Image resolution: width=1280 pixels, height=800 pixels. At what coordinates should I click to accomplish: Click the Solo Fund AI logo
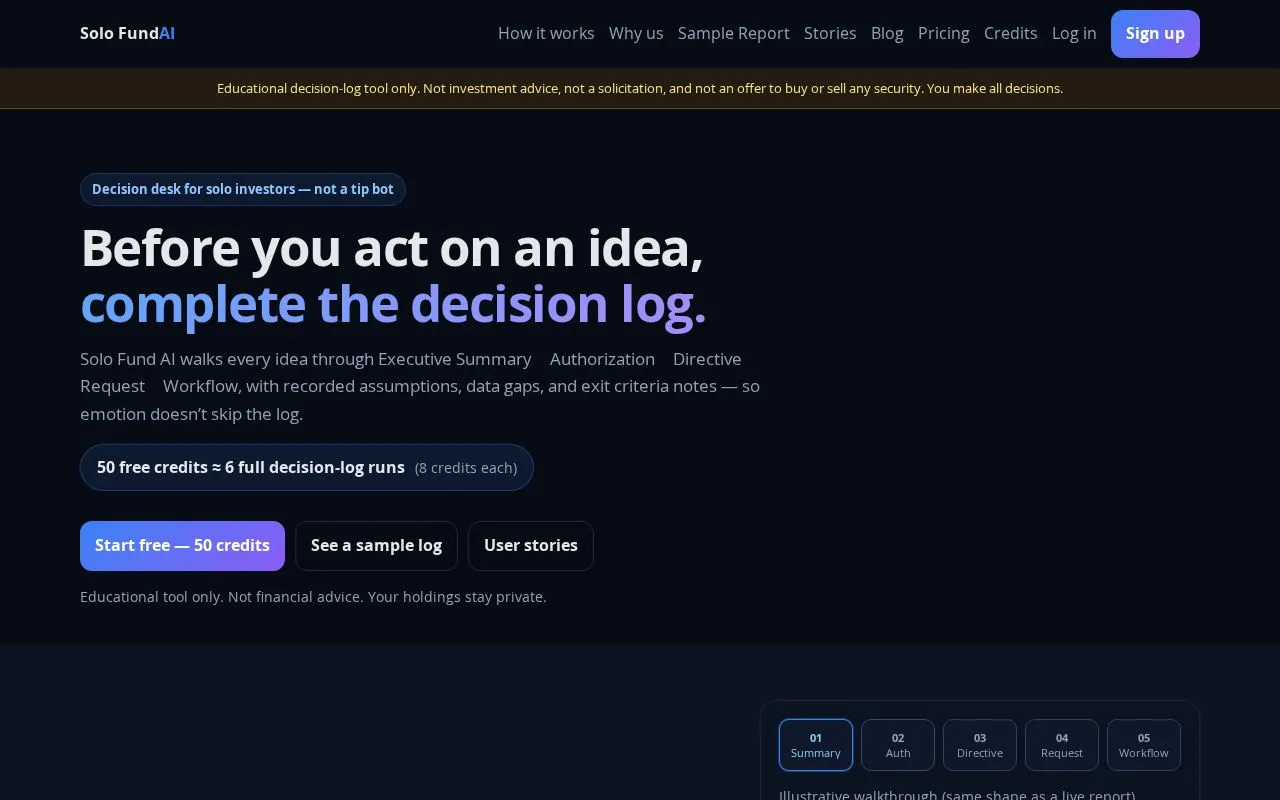pos(127,33)
